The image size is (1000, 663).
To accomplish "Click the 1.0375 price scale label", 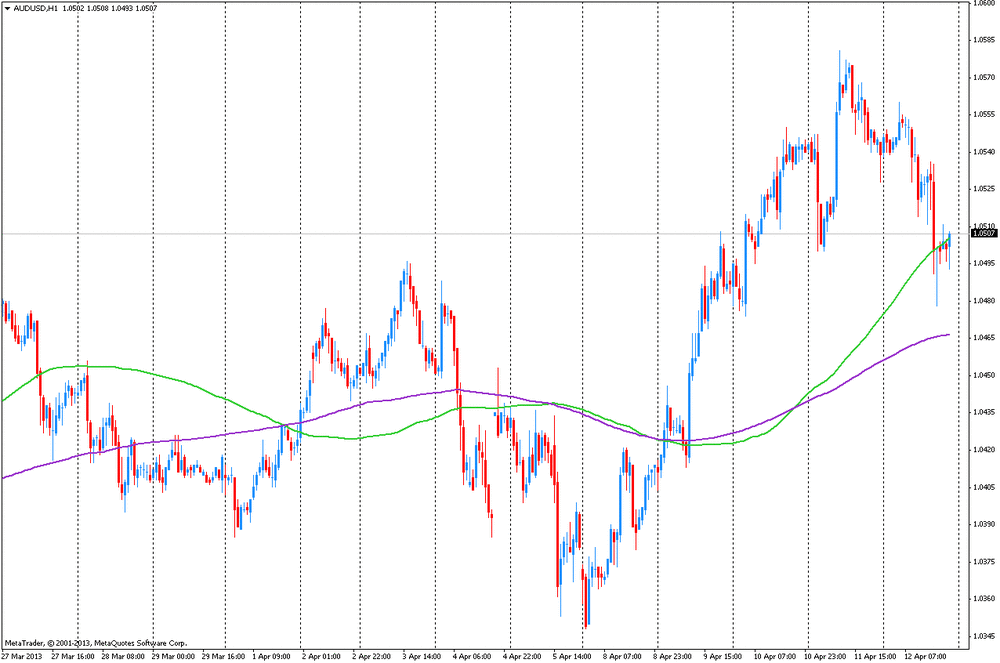I will pyautogui.click(x=985, y=562).
